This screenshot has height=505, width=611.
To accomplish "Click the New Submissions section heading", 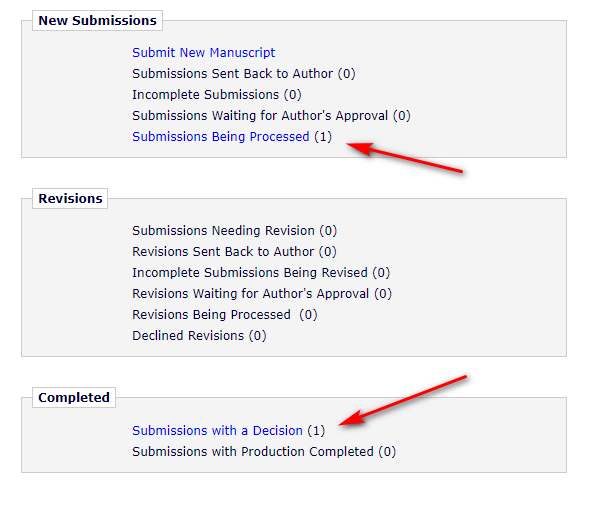I will click(97, 20).
